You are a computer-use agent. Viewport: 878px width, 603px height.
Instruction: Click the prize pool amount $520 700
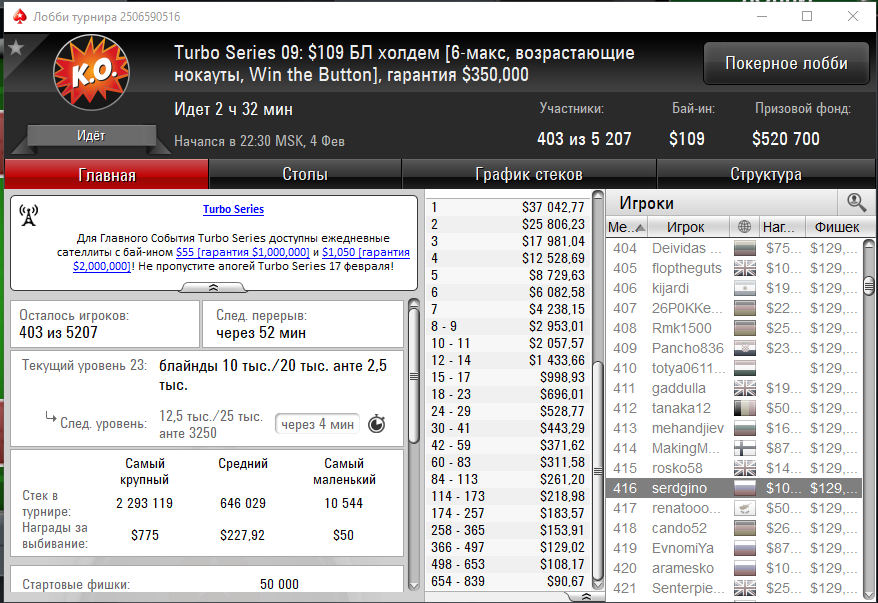pyautogui.click(x=786, y=139)
